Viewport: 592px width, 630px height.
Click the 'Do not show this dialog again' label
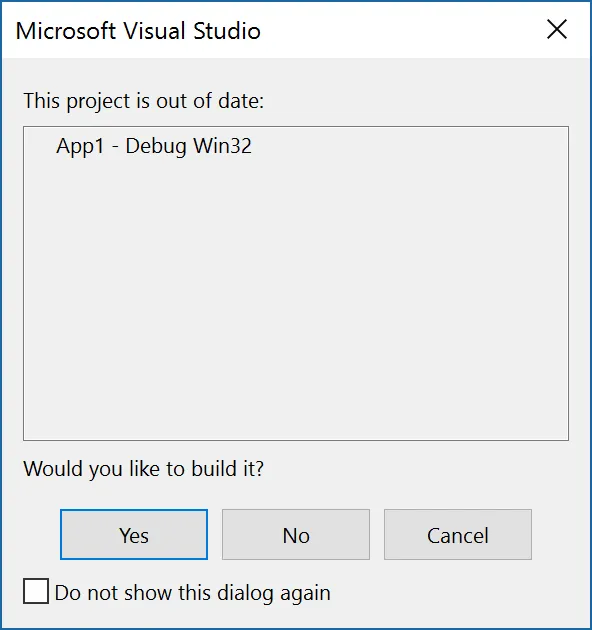193,593
